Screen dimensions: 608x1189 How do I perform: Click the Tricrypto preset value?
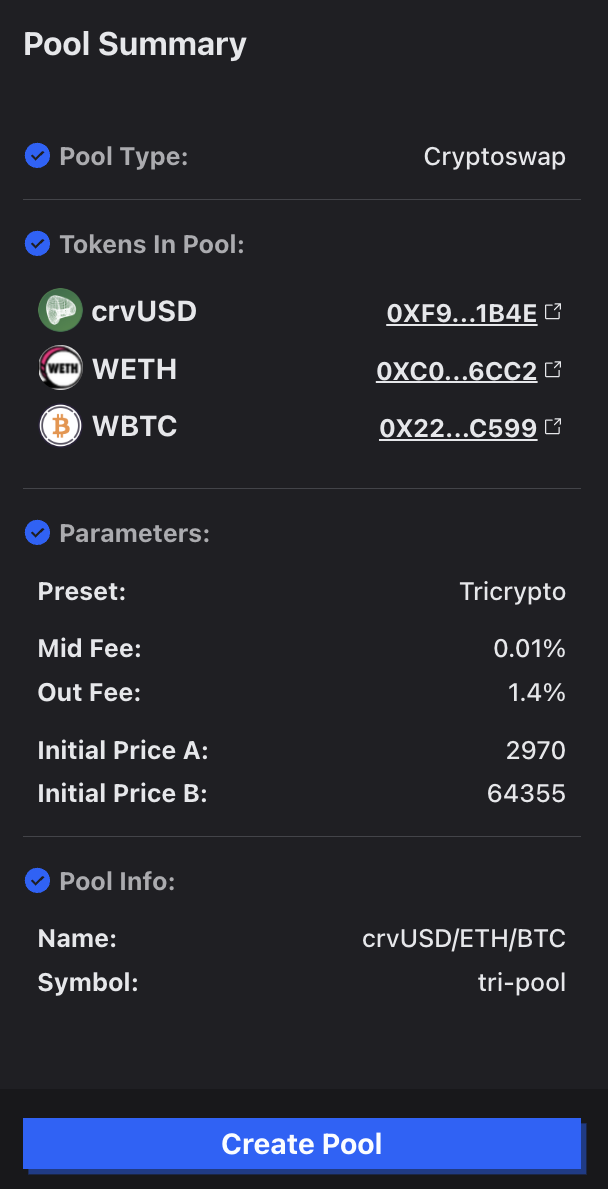coord(513,591)
